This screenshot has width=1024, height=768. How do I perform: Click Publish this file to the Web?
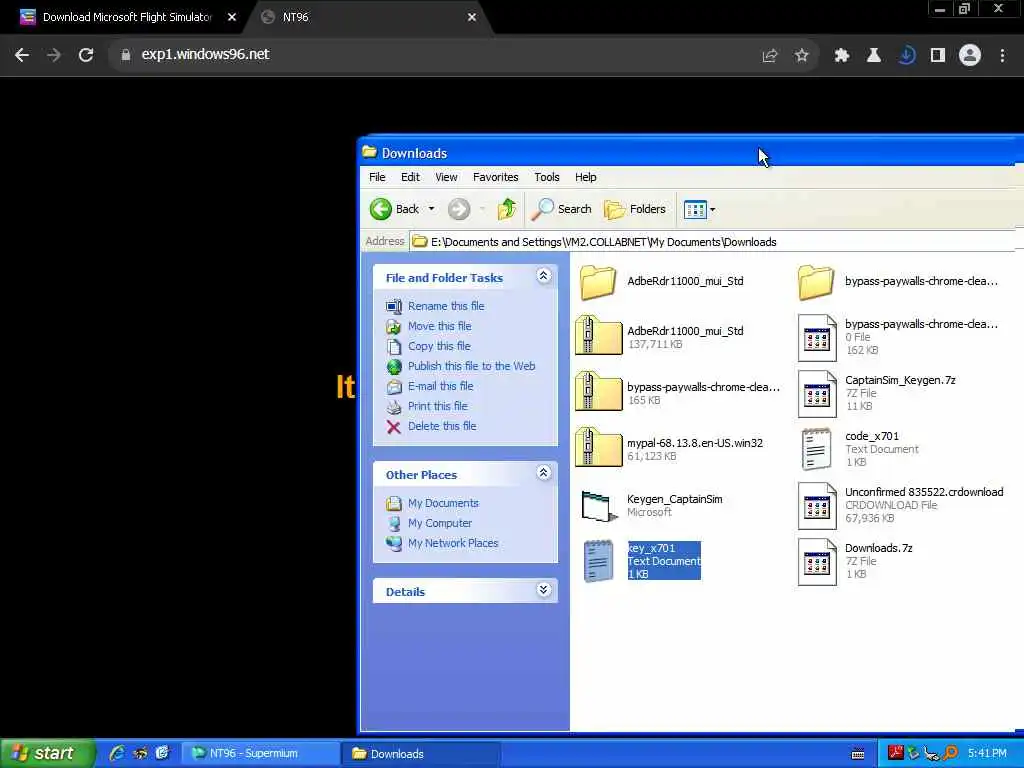click(x=472, y=366)
